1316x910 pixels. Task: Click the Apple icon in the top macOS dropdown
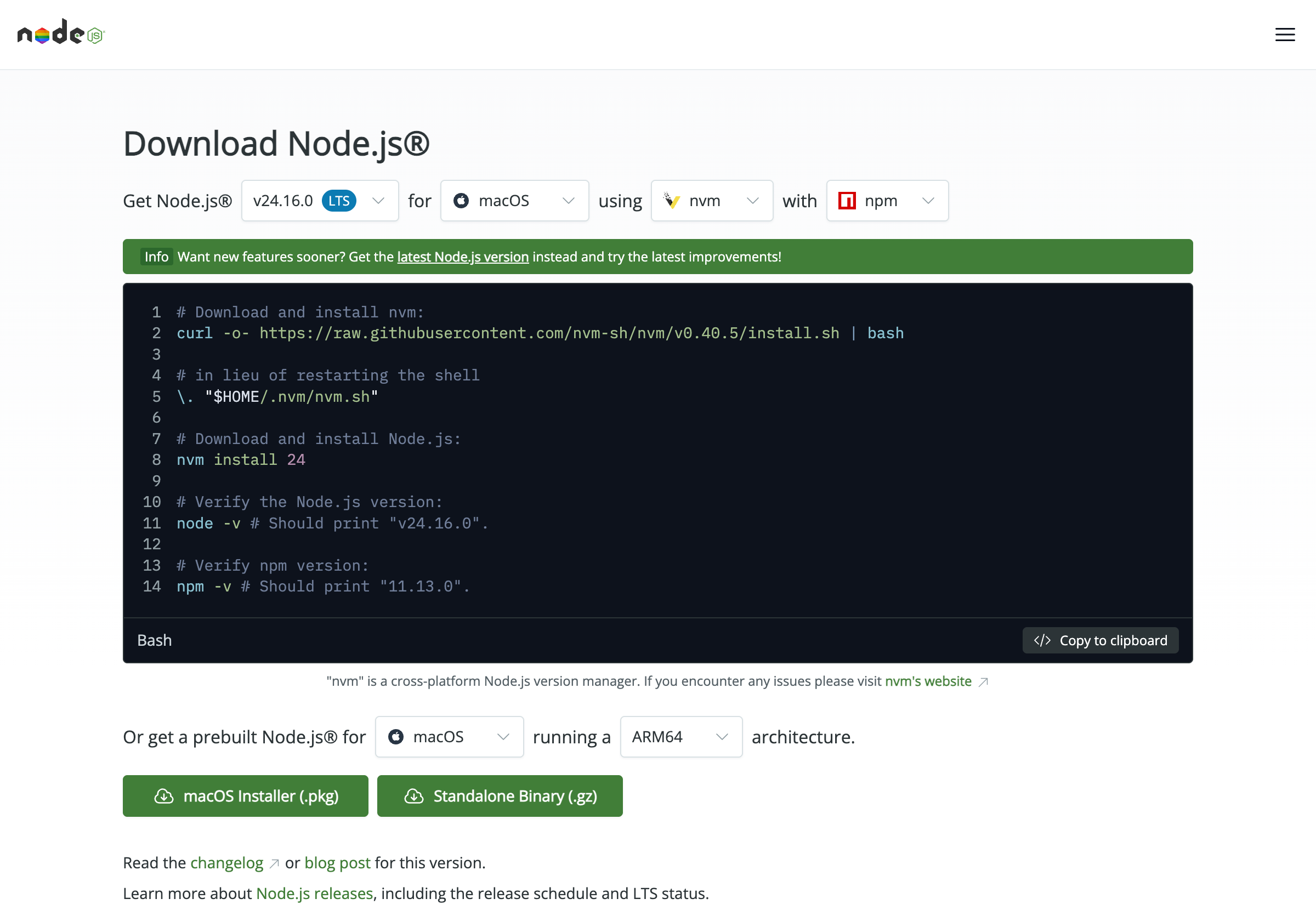coord(461,201)
